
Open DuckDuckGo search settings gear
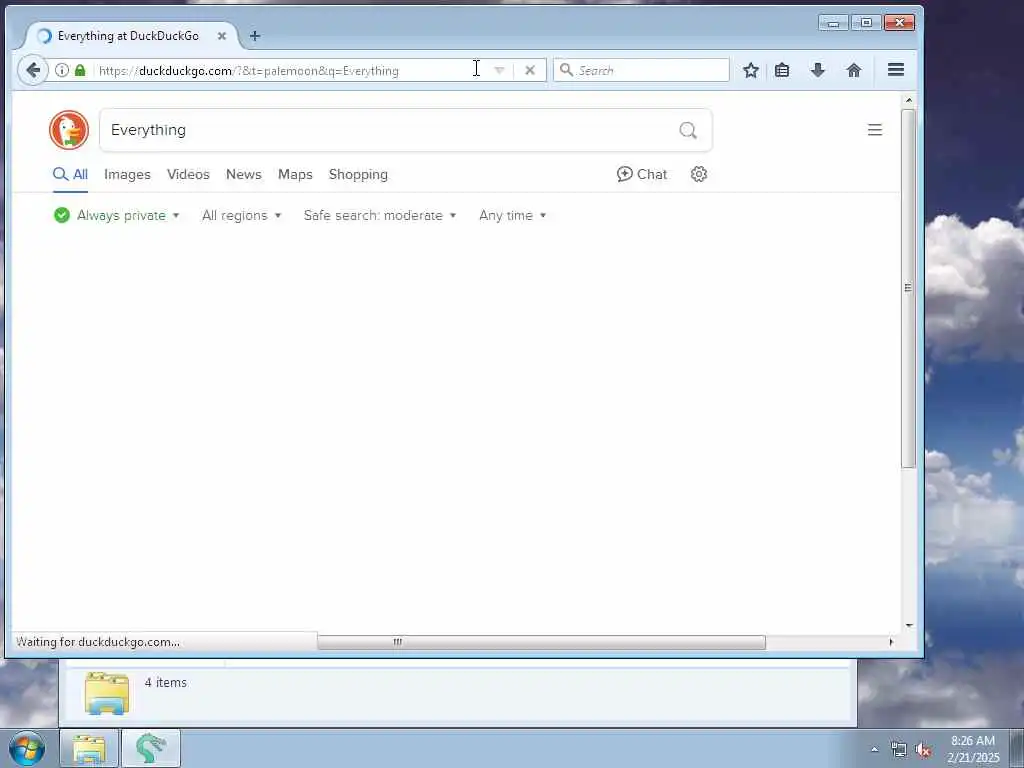coord(699,174)
